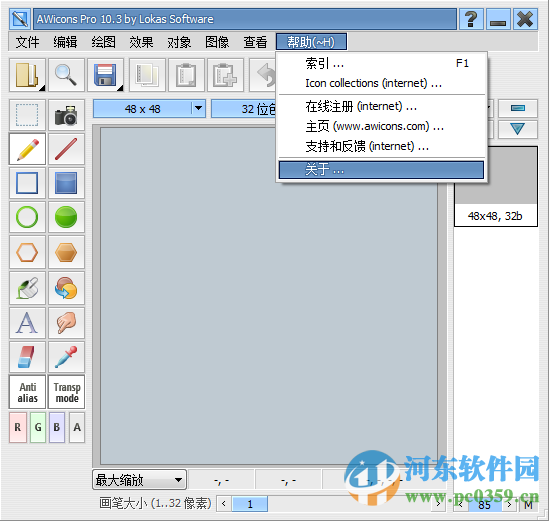Click the blue minus bar button
549x521 pixels.
pyautogui.click(x=517, y=108)
